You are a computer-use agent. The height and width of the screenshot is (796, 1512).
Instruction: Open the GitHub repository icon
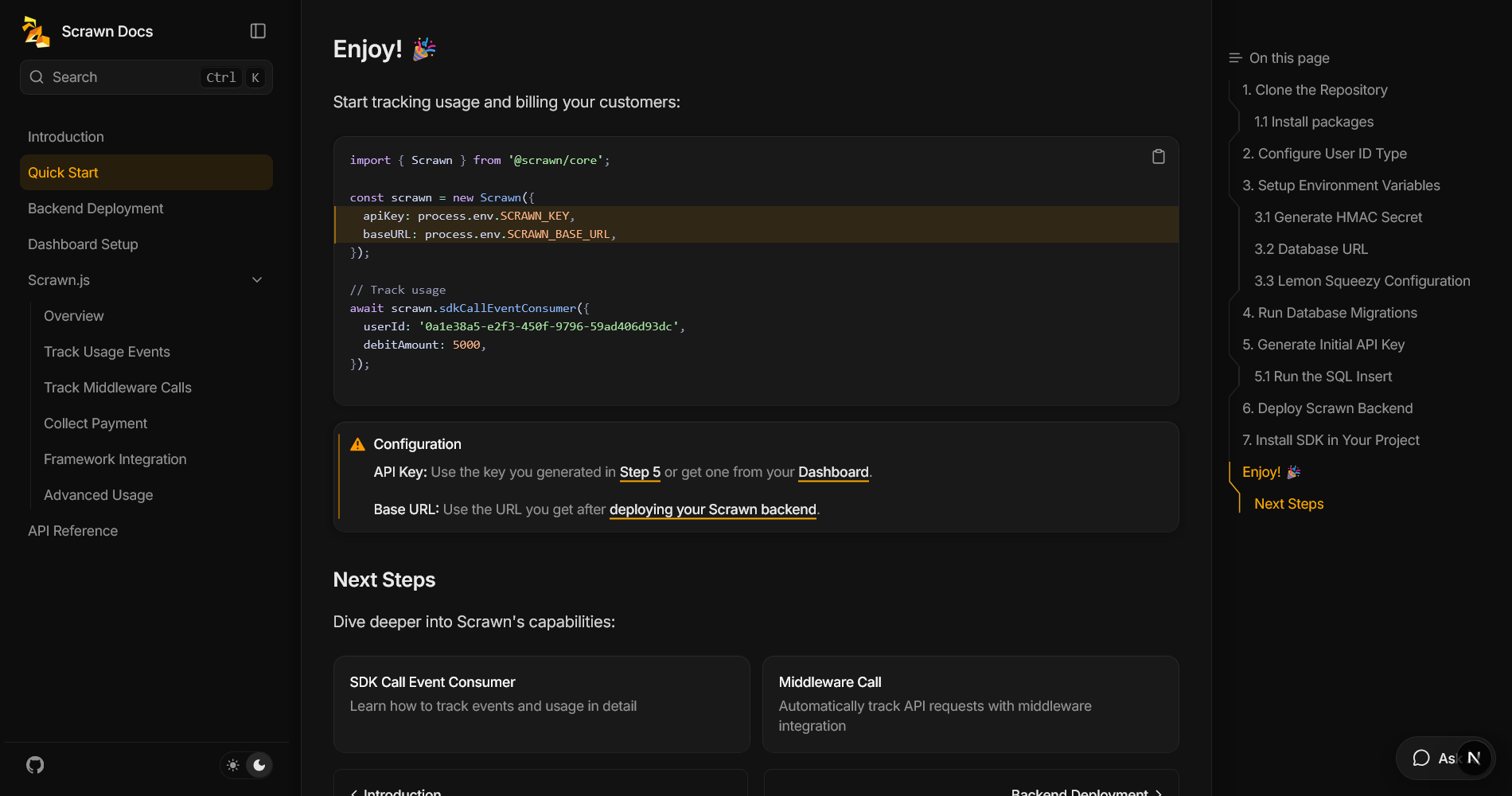coord(35,765)
